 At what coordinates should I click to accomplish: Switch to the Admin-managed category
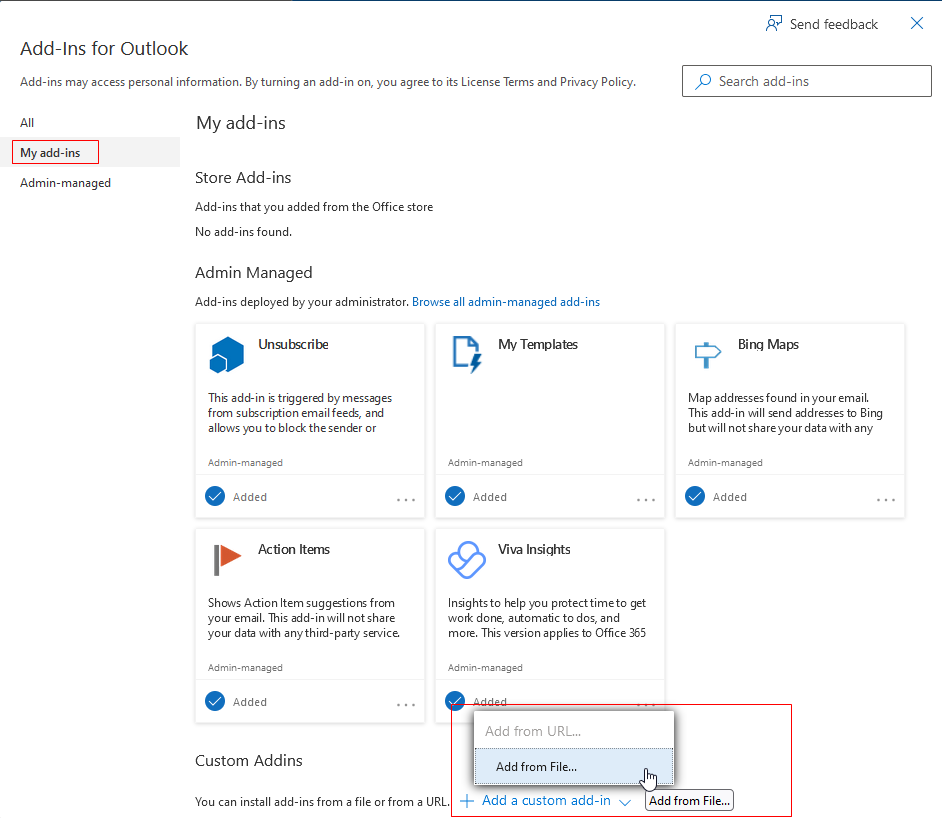65,183
